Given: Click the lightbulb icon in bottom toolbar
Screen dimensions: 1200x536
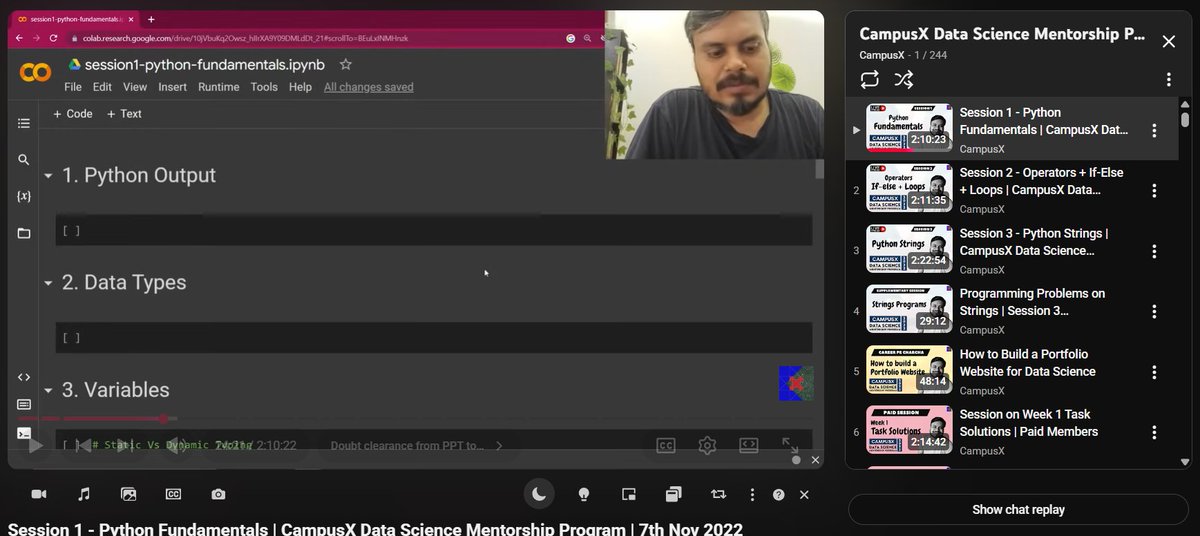Looking at the screenshot, I should click(x=584, y=494).
